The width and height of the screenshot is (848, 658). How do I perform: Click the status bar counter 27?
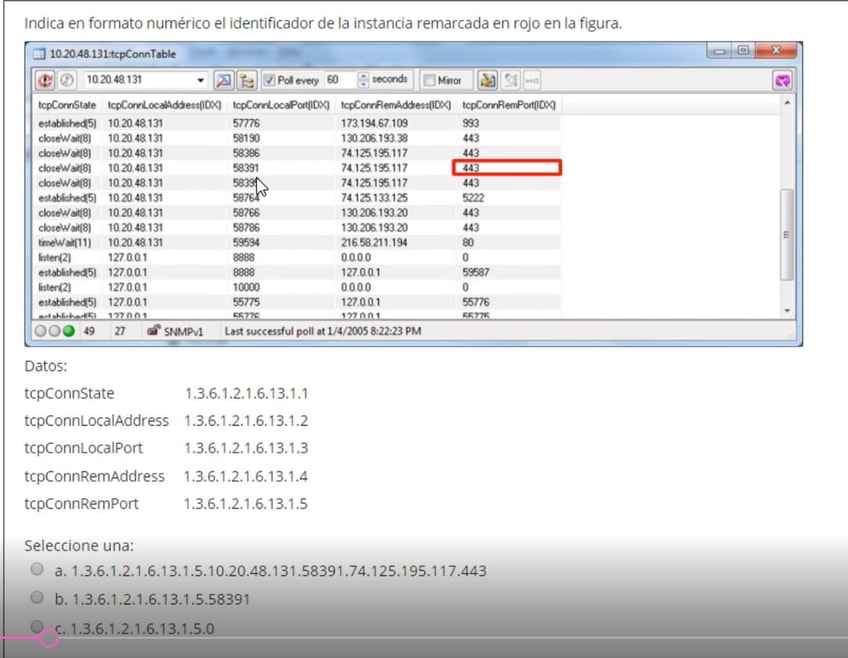tap(120, 331)
